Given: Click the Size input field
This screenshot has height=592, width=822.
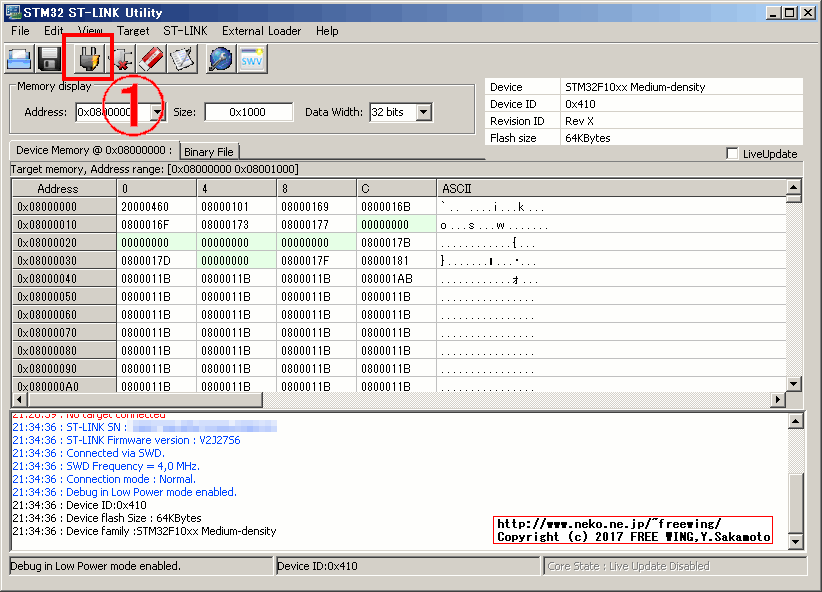Looking at the screenshot, I should pos(248,112).
